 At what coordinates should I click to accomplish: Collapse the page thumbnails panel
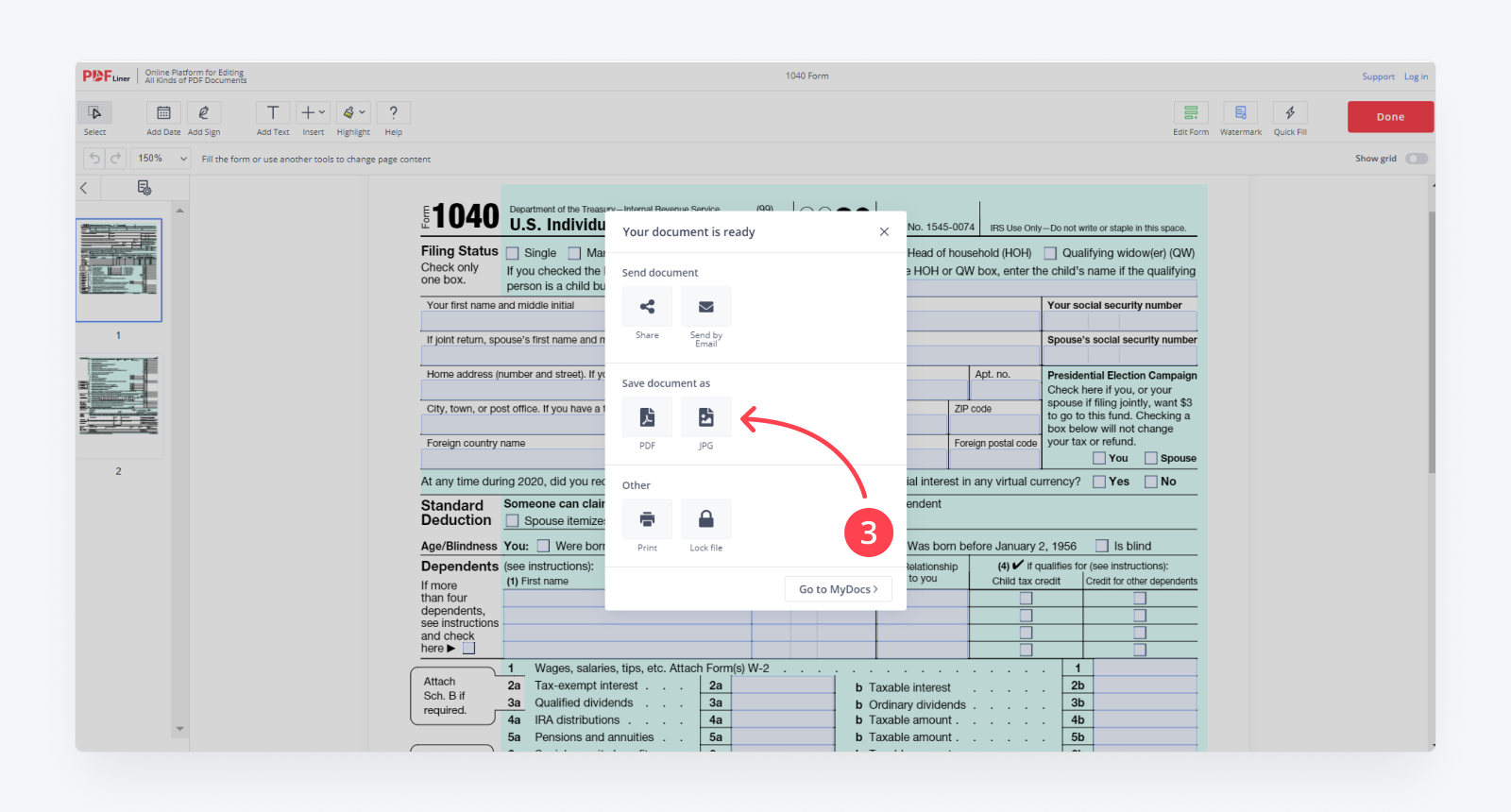coord(84,188)
